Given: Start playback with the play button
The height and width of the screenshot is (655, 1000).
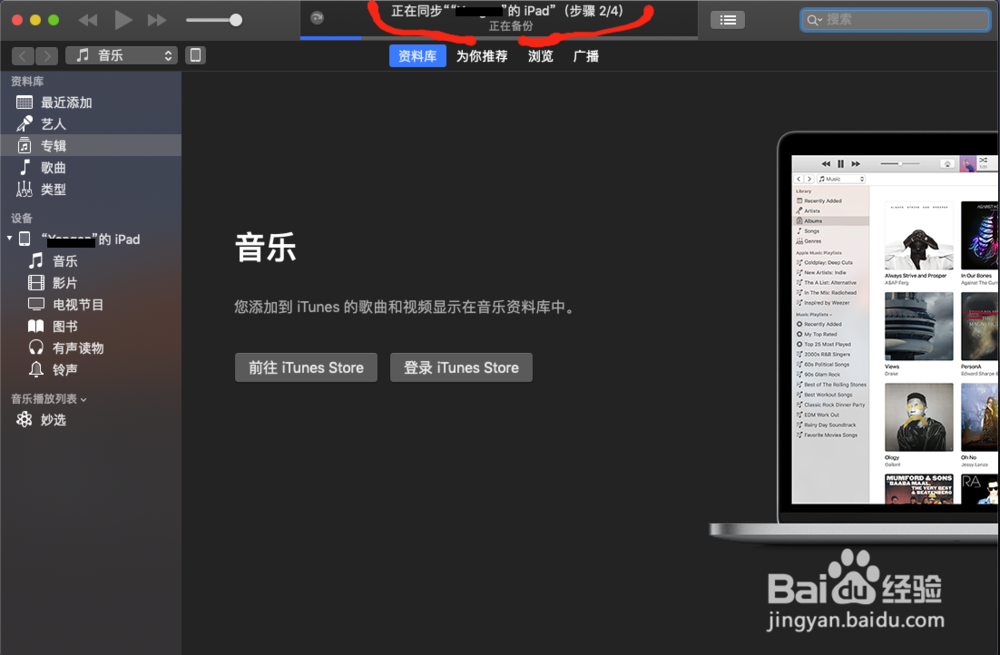Looking at the screenshot, I should pos(123,20).
